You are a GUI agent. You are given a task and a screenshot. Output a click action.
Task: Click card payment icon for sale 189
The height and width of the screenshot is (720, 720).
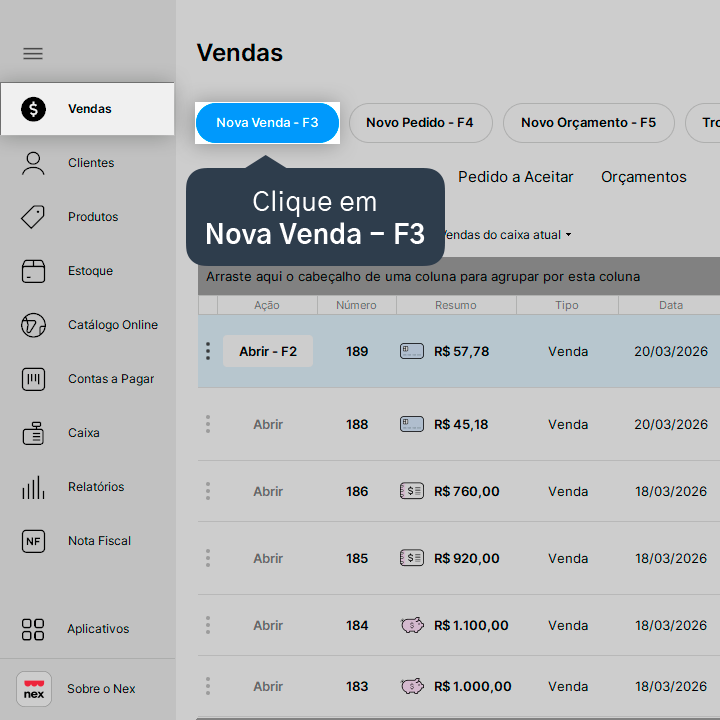click(x=412, y=351)
